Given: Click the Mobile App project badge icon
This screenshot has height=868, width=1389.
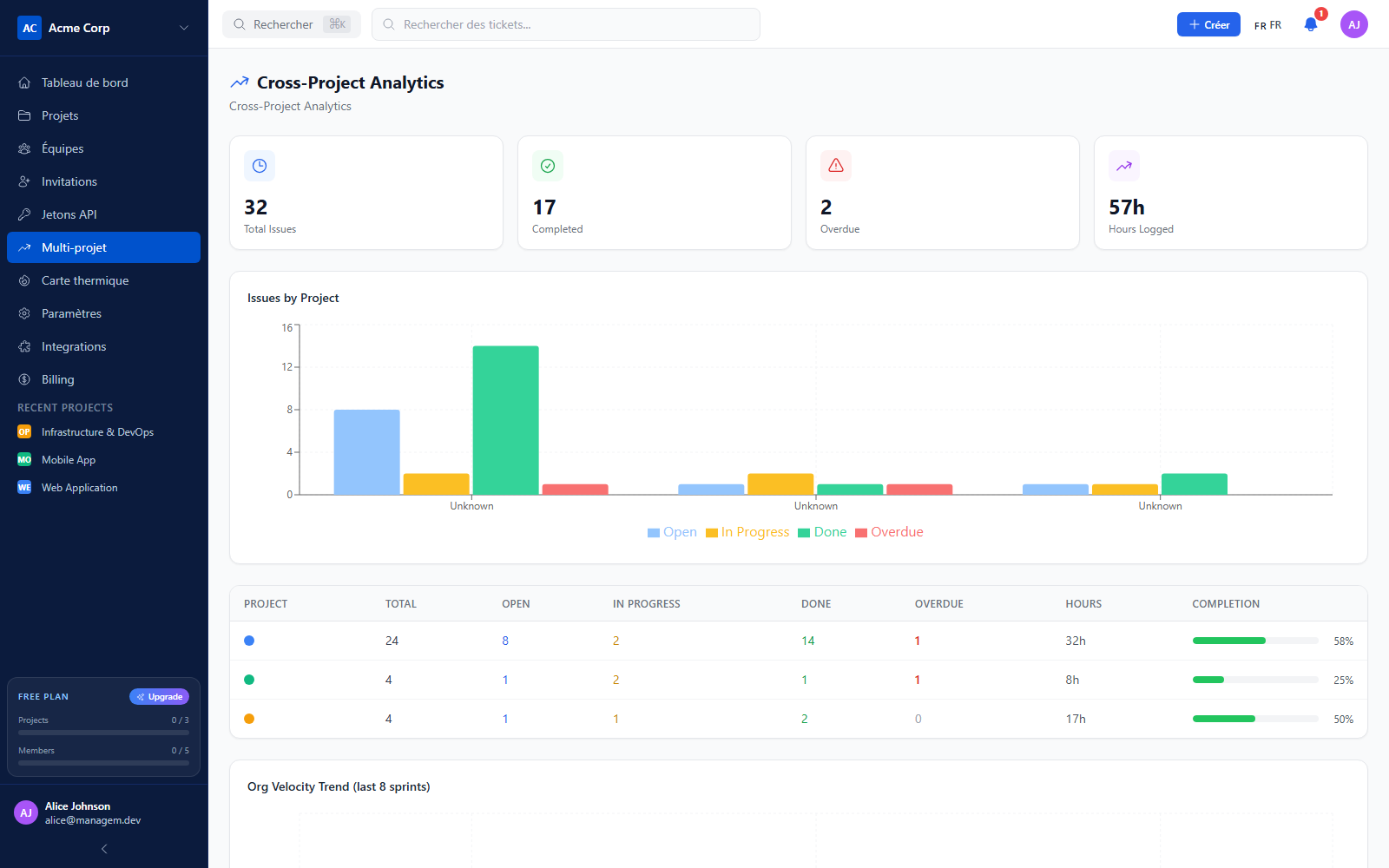Looking at the screenshot, I should point(24,459).
